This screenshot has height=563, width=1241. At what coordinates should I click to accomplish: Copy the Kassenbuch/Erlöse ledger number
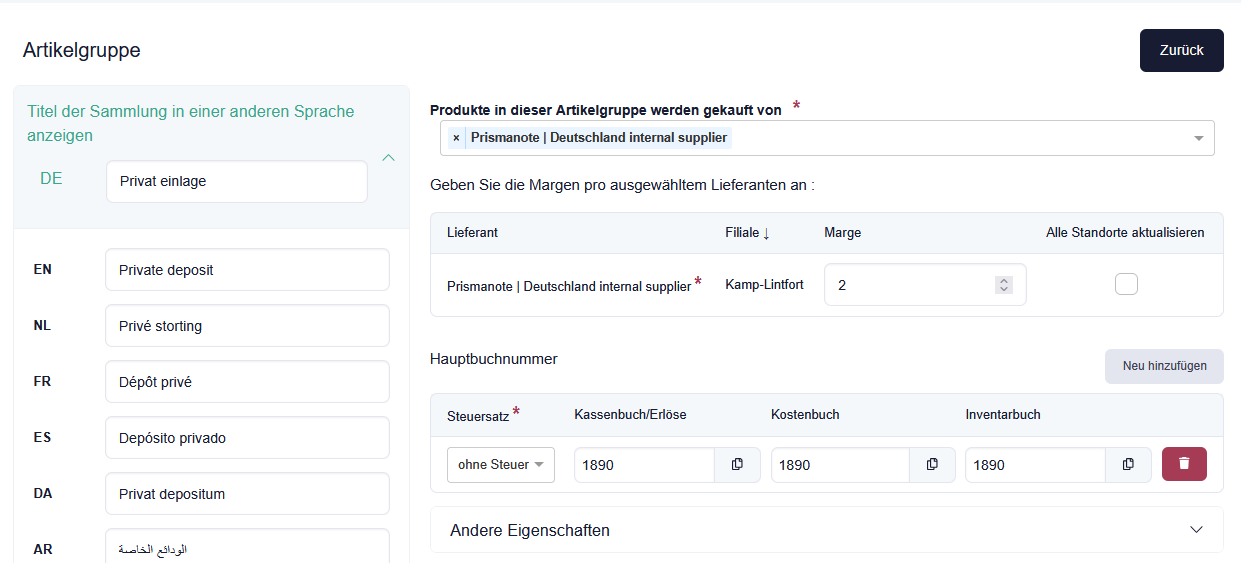tap(737, 464)
